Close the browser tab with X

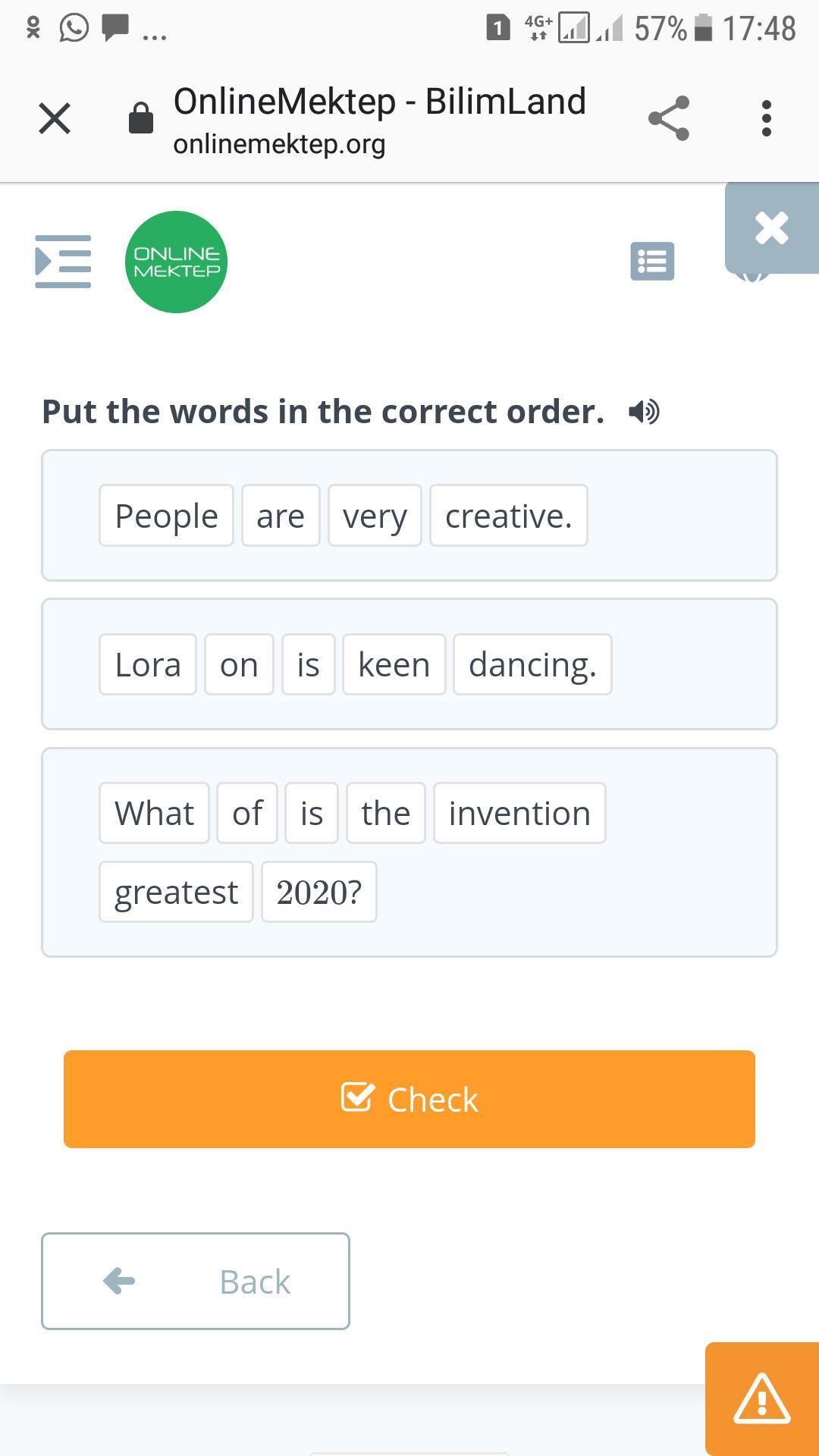click(x=55, y=118)
